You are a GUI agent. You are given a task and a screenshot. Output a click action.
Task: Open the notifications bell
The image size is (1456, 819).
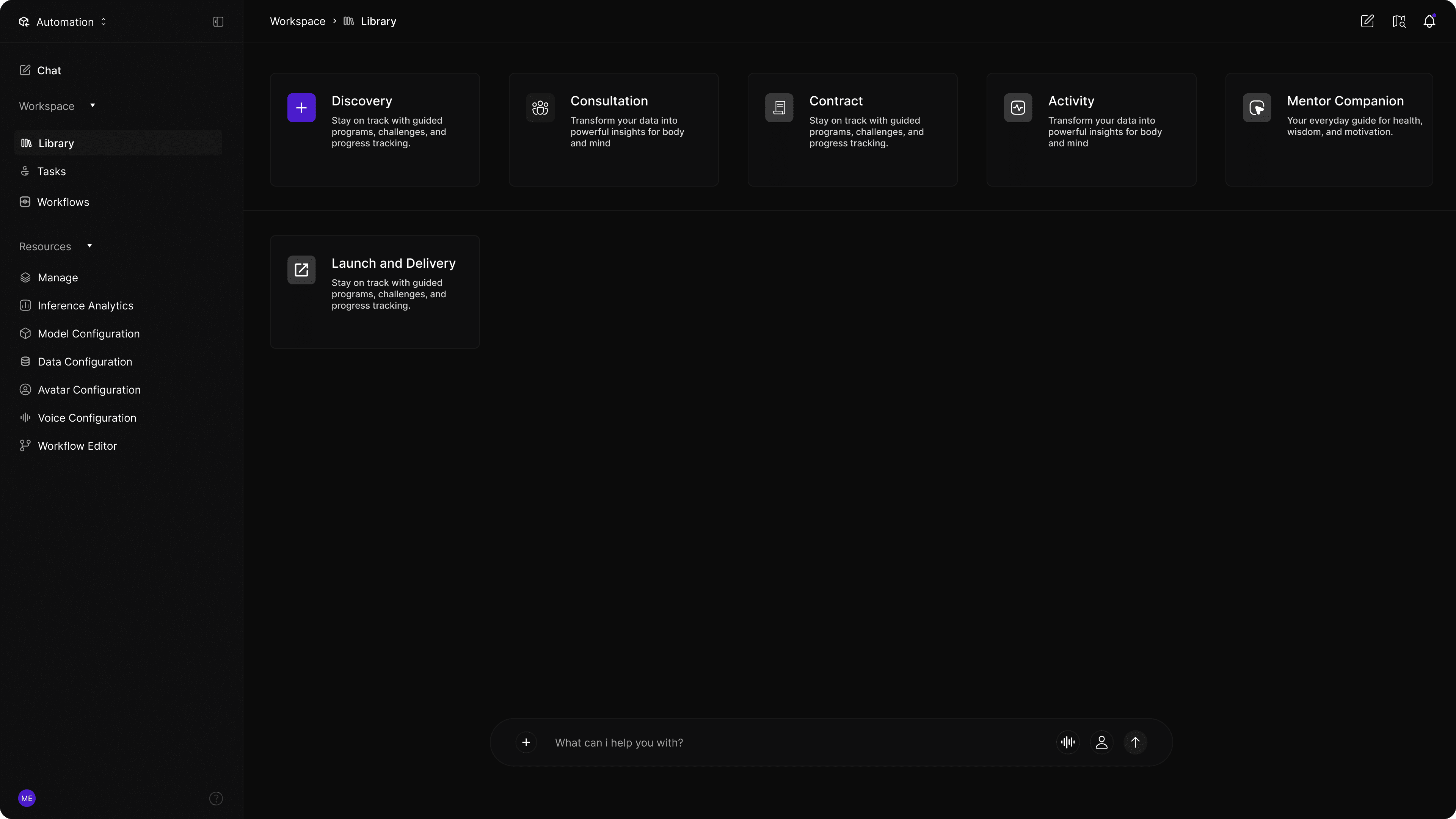pos(1429,22)
